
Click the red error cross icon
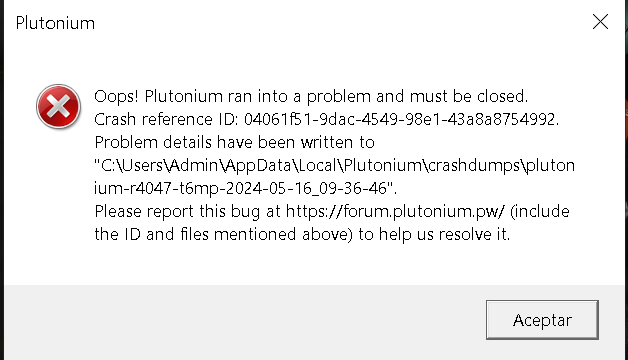coord(58,106)
